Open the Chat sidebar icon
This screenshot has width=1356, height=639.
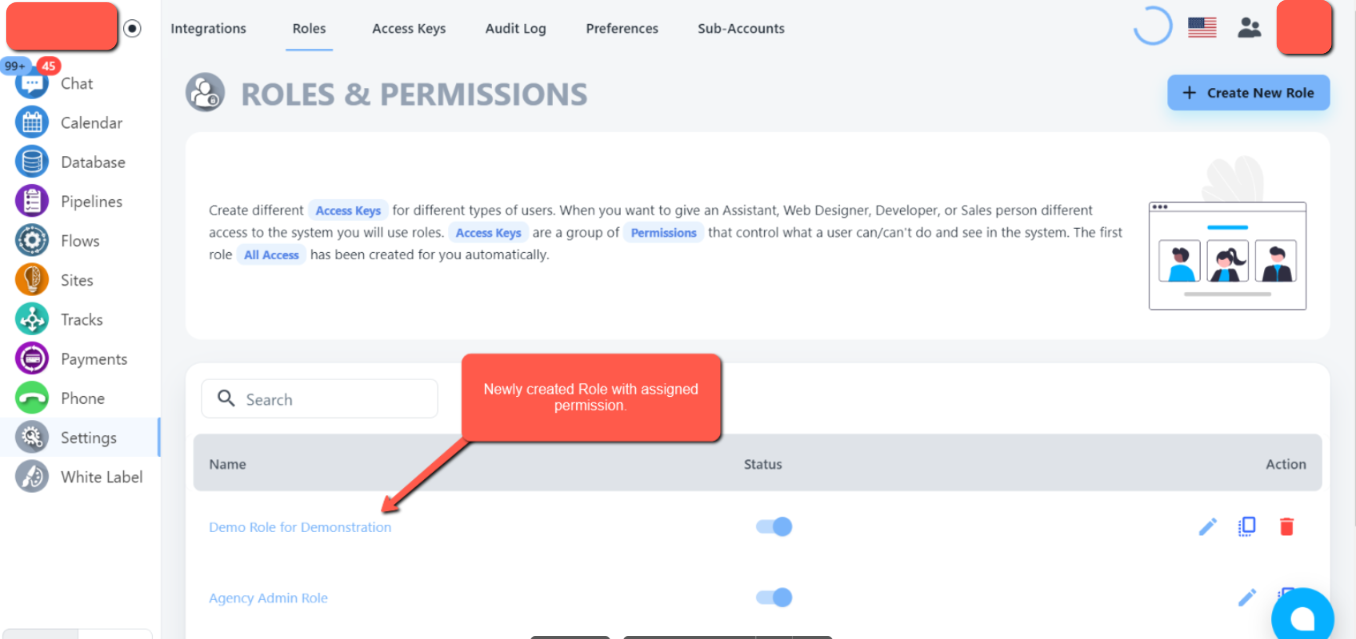(32, 84)
